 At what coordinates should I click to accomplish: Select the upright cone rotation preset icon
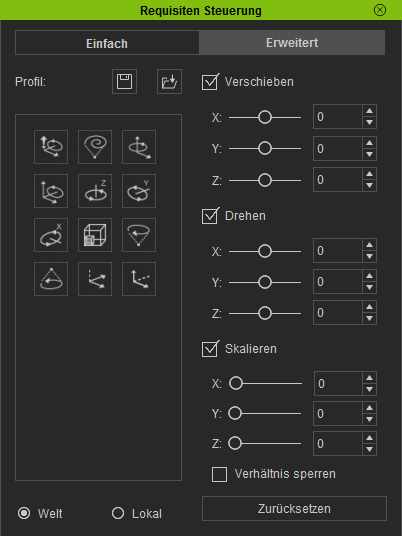(x=51, y=279)
